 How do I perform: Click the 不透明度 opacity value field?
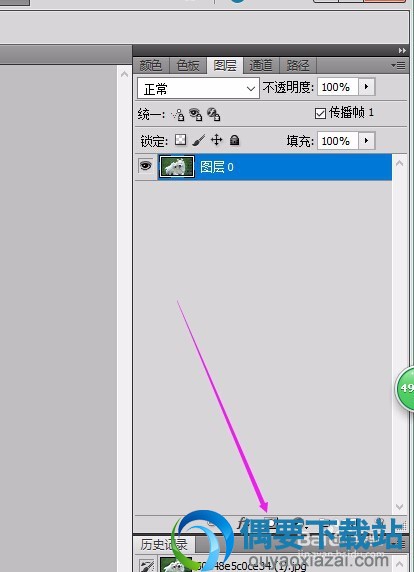pyautogui.click(x=338, y=87)
